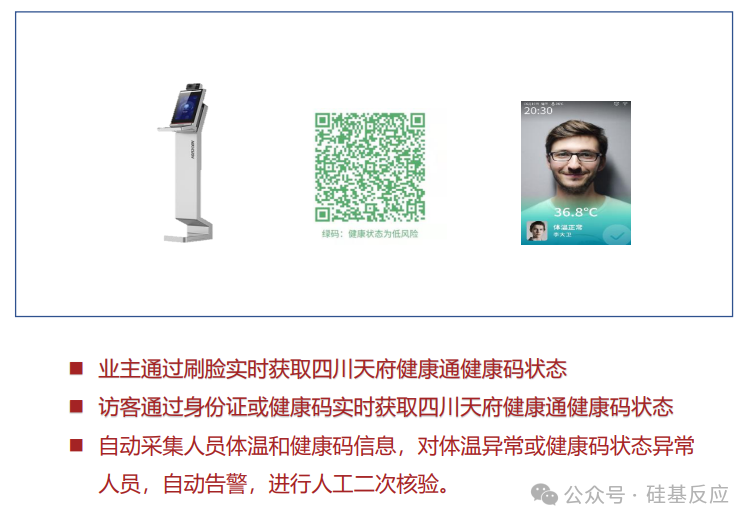Click the line starting with 业主通过刷脸
The height and width of the screenshot is (525, 753).
(x=332, y=369)
